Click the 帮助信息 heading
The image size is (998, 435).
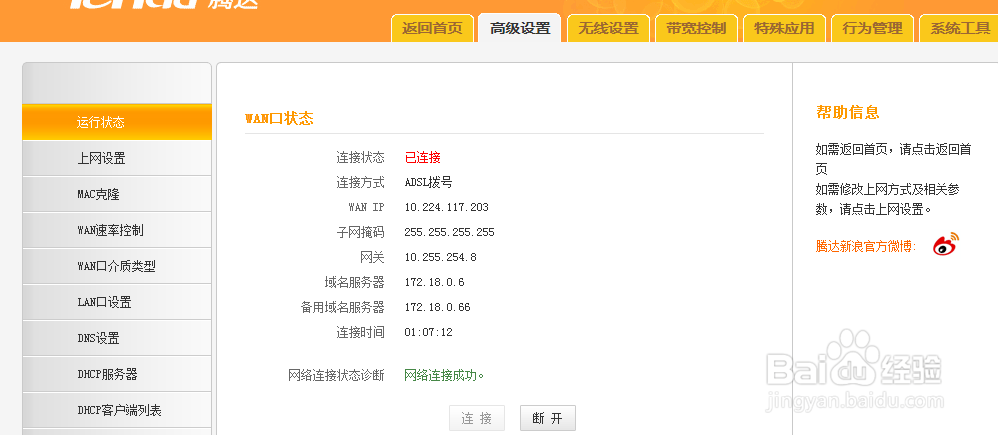pos(847,112)
